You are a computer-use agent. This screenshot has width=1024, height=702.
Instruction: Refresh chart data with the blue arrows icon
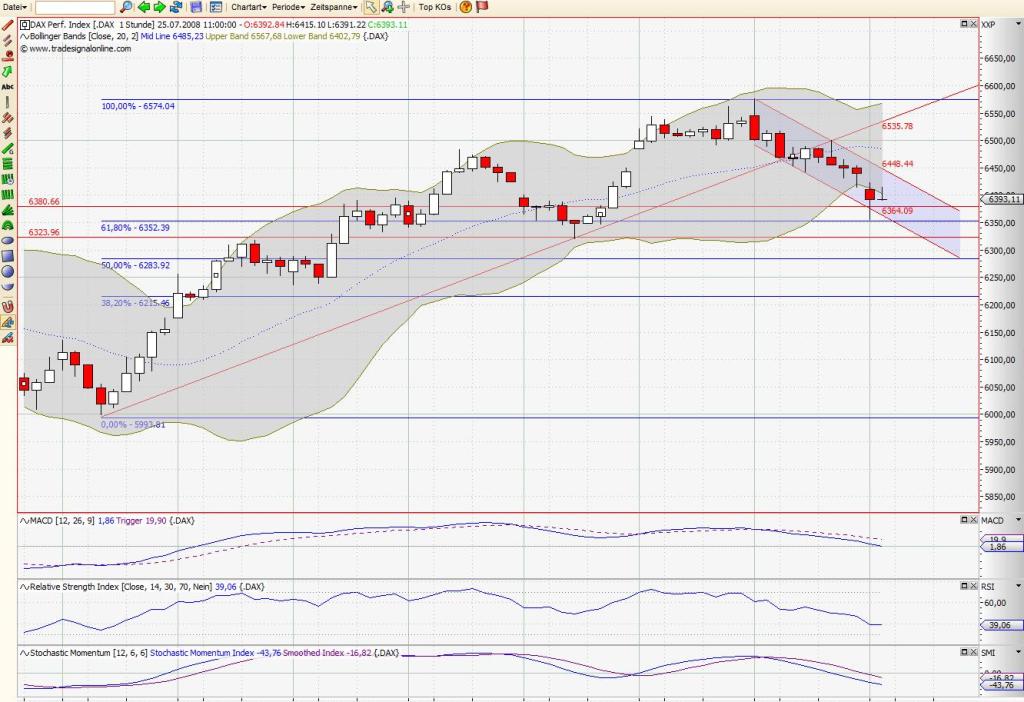click(x=176, y=7)
